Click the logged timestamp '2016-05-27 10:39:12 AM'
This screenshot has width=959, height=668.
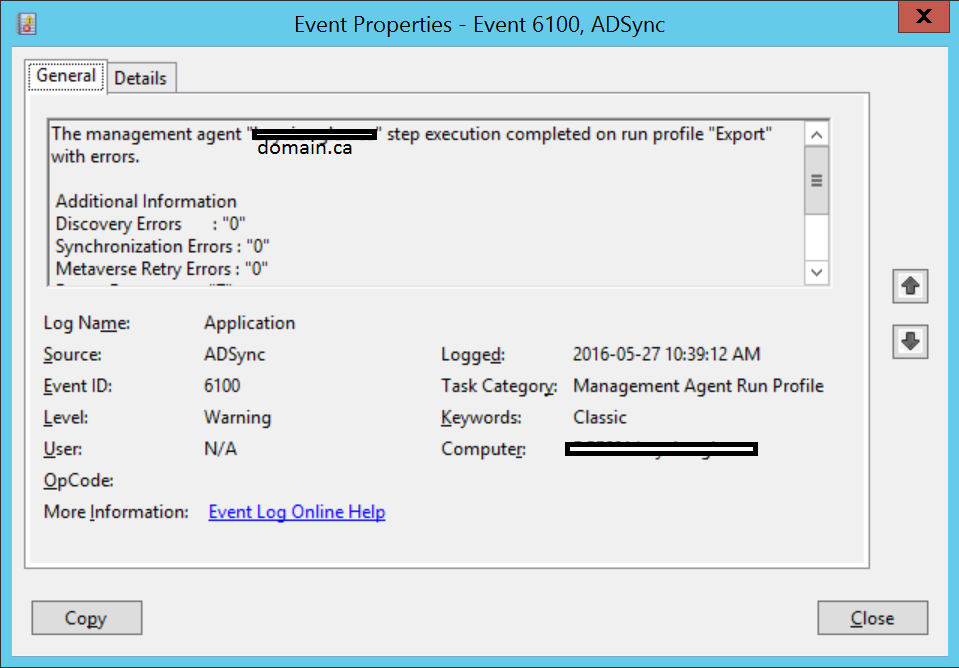click(667, 354)
